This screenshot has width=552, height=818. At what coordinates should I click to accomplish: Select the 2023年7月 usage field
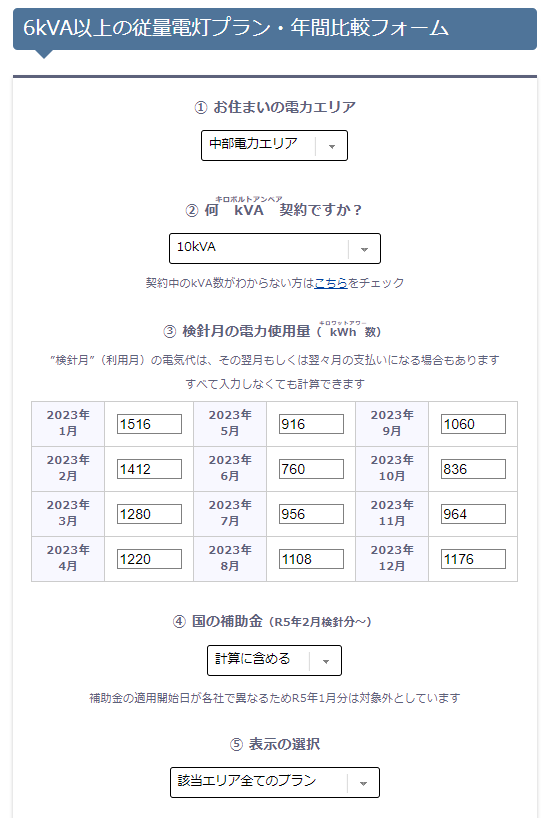[x=311, y=514]
